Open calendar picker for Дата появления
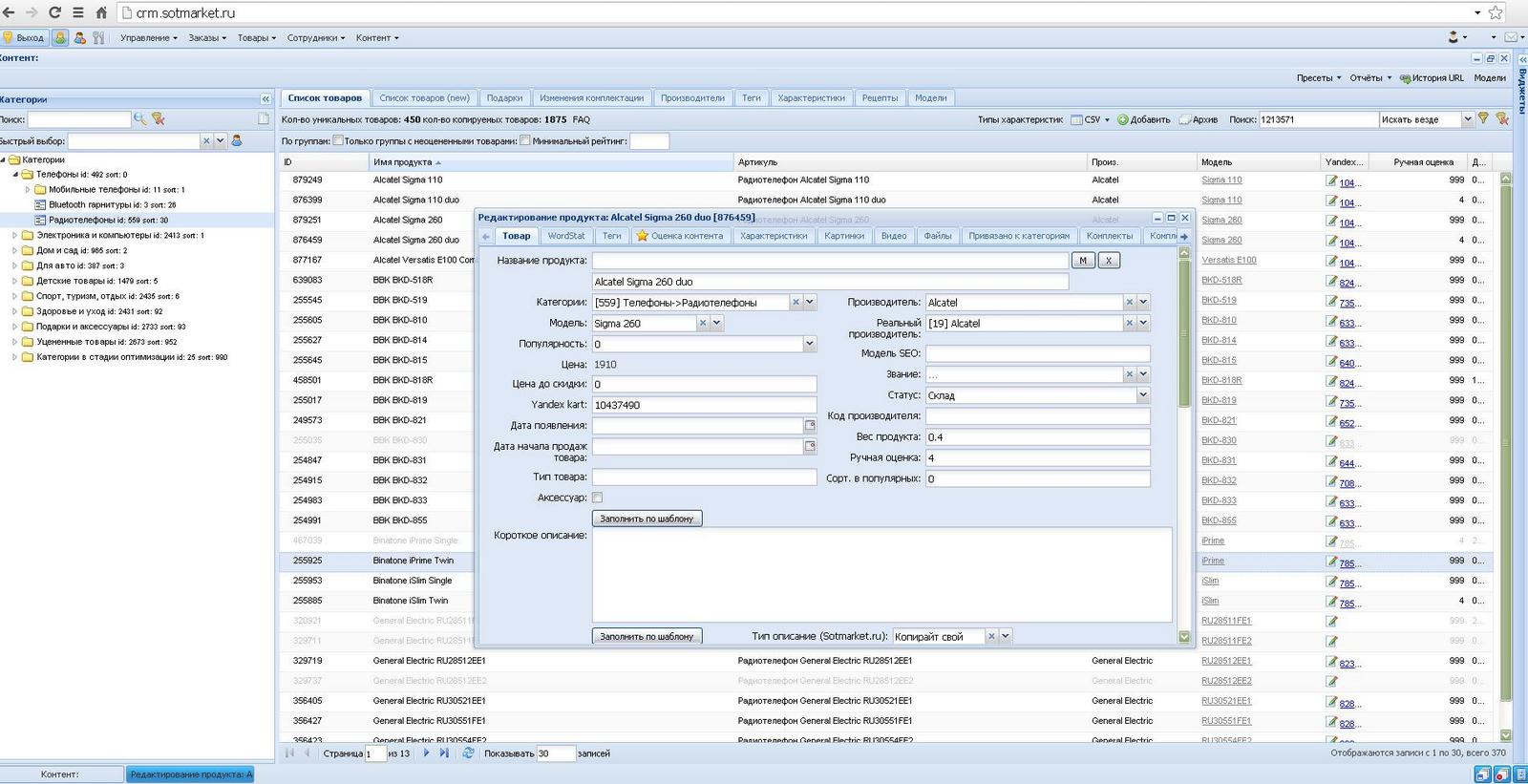Viewport: 1528px width, 784px height. [x=810, y=426]
